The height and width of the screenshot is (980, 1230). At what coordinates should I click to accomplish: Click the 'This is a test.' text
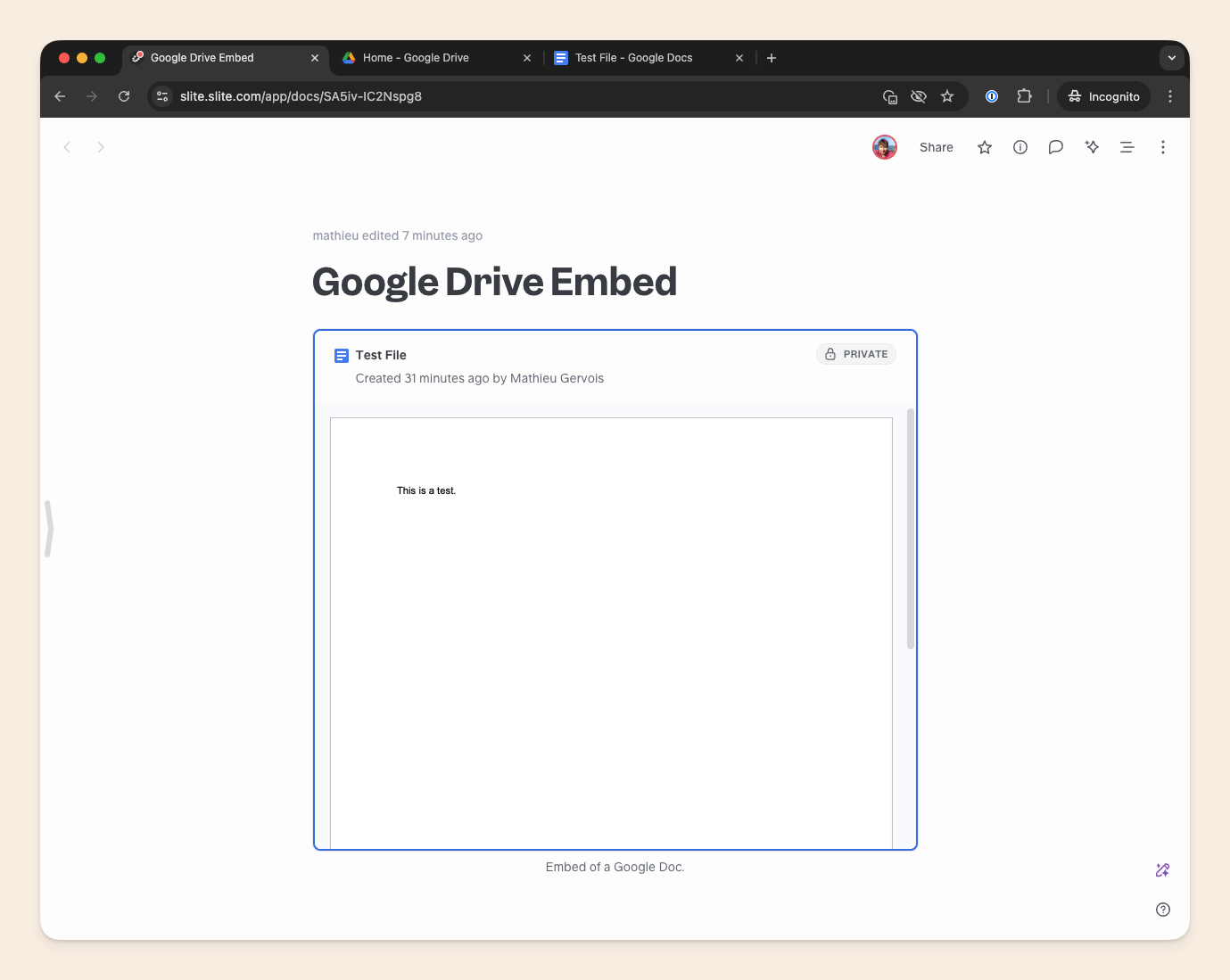tap(426, 490)
